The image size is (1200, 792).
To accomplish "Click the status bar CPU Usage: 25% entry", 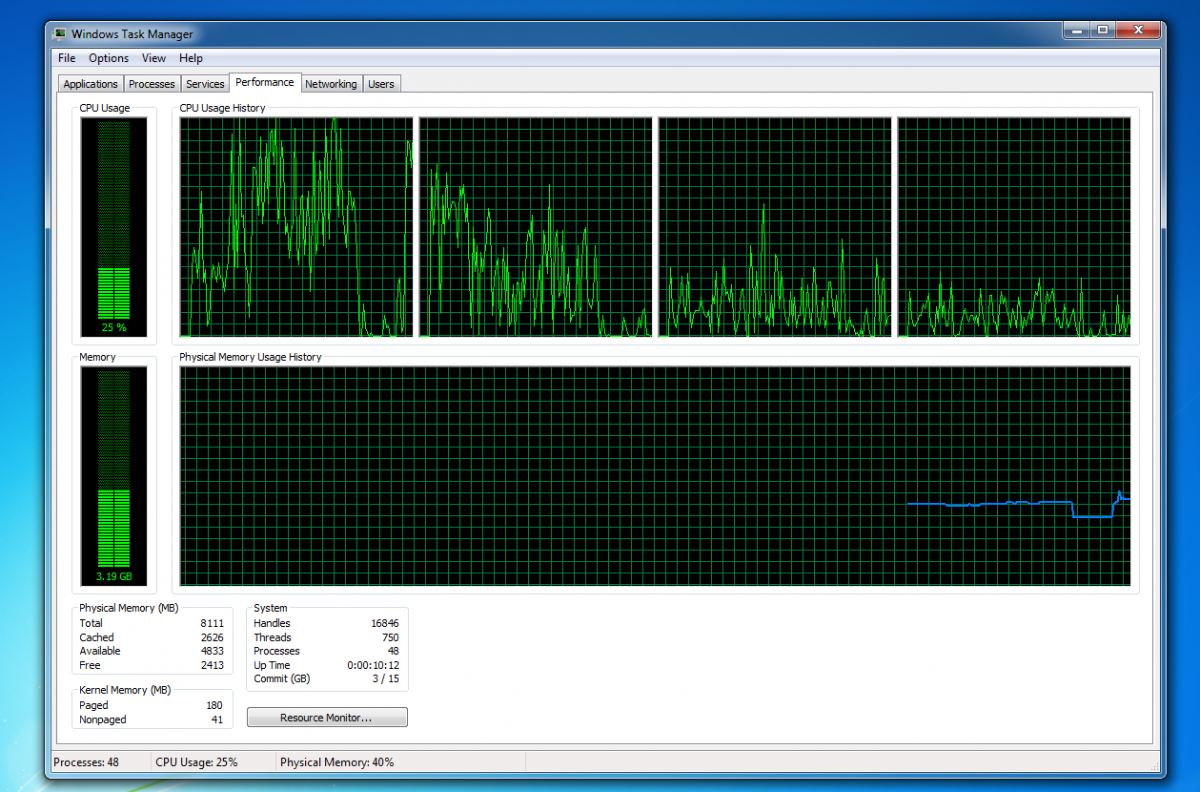I will tap(197, 762).
